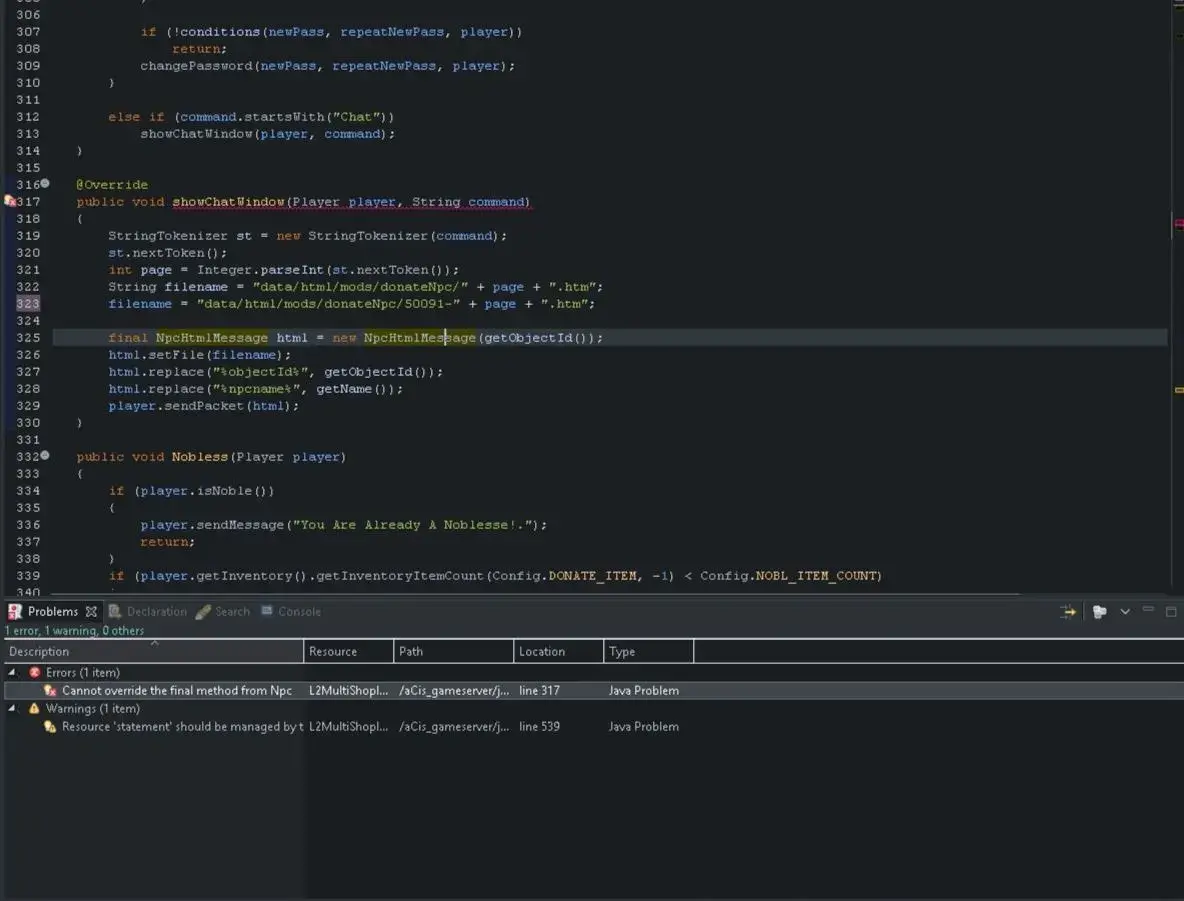
Task: Collapse the method folding toggle at line 316
Action: (45, 184)
